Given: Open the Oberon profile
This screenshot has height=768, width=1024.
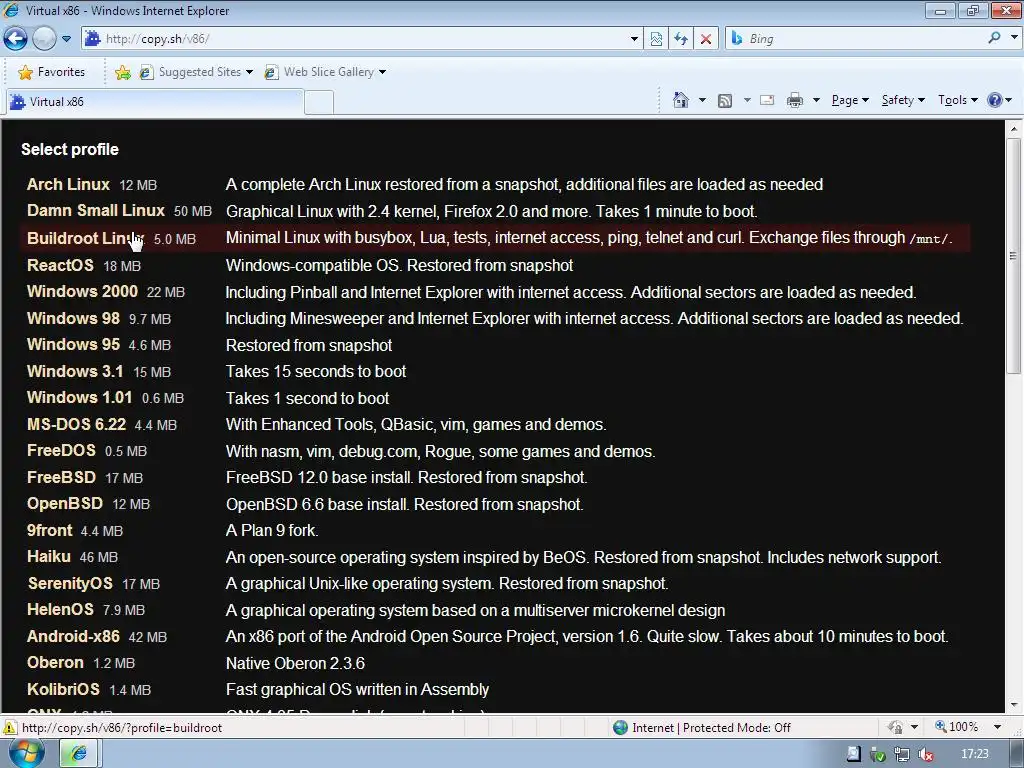Looking at the screenshot, I should pyautogui.click(x=55, y=662).
